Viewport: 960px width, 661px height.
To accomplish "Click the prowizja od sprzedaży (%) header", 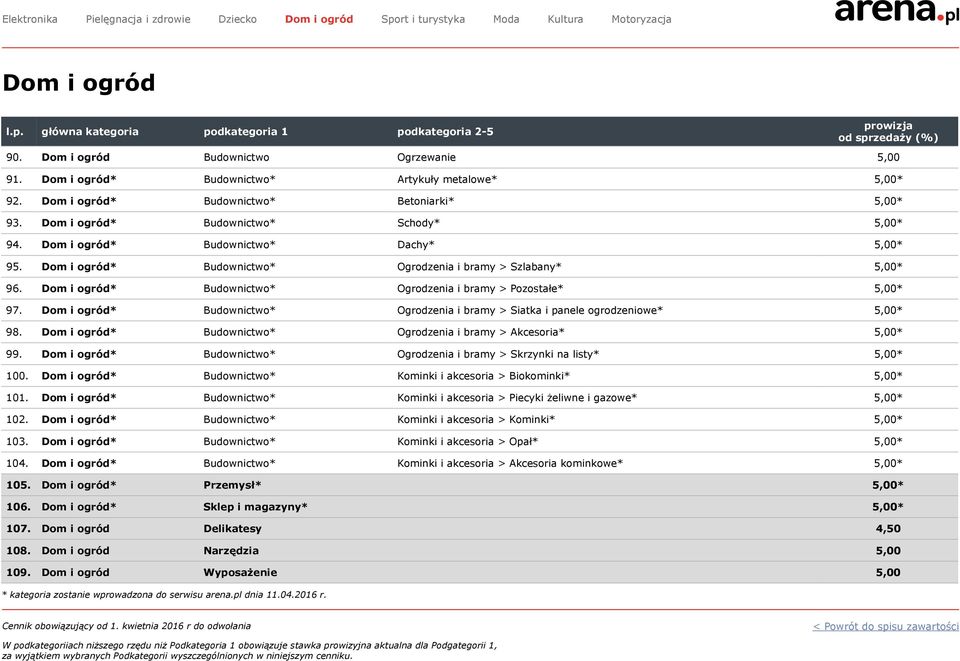I will (888, 132).
